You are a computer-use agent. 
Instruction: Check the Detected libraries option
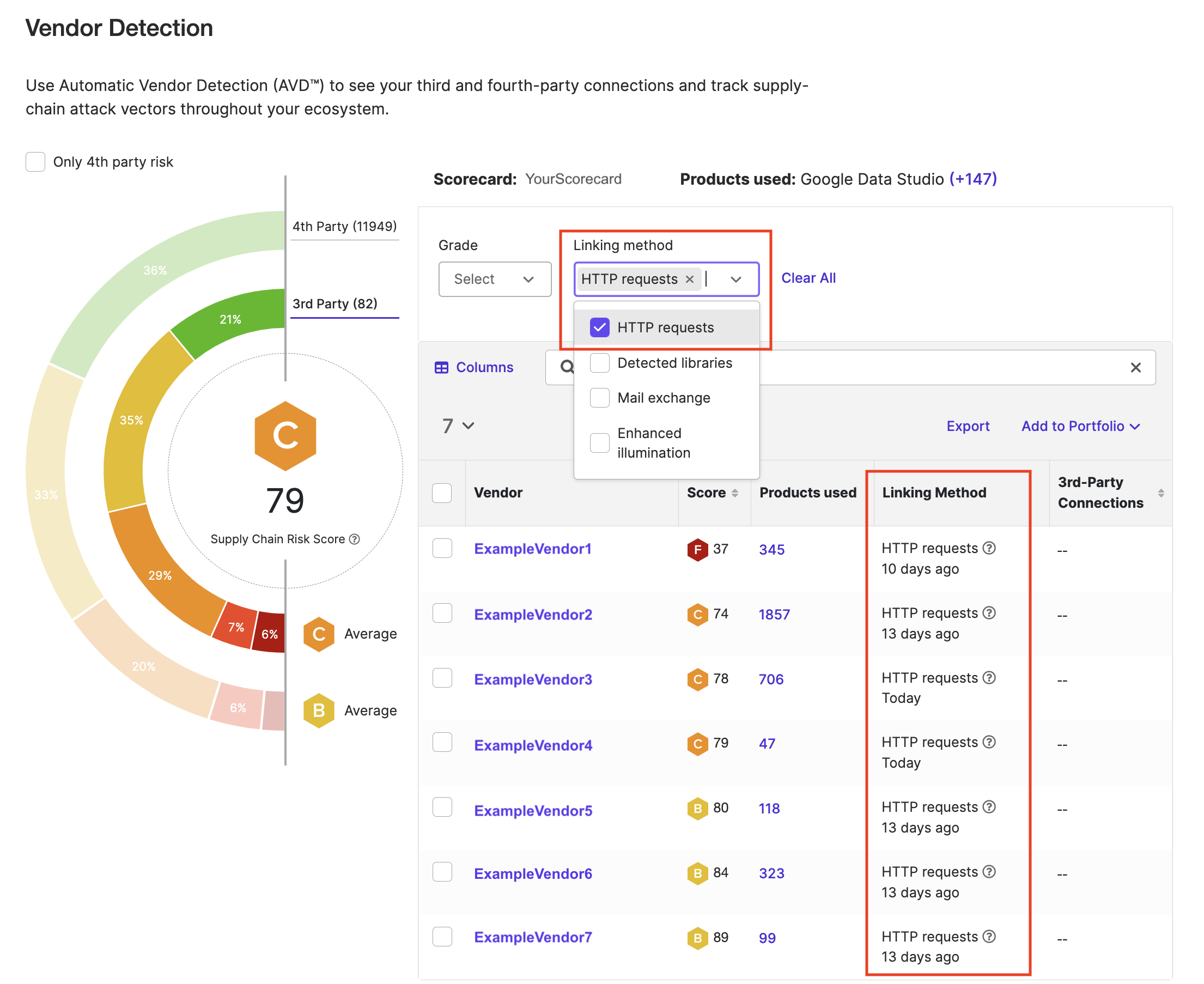pyautogui.click(x=599, y=363)
